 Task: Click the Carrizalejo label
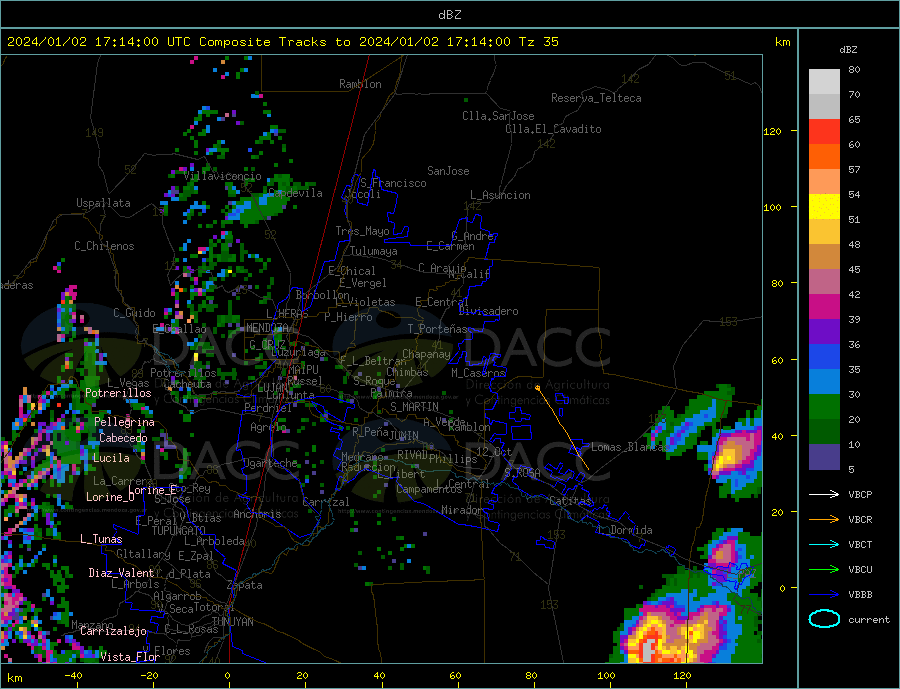[x=113, y=631]
